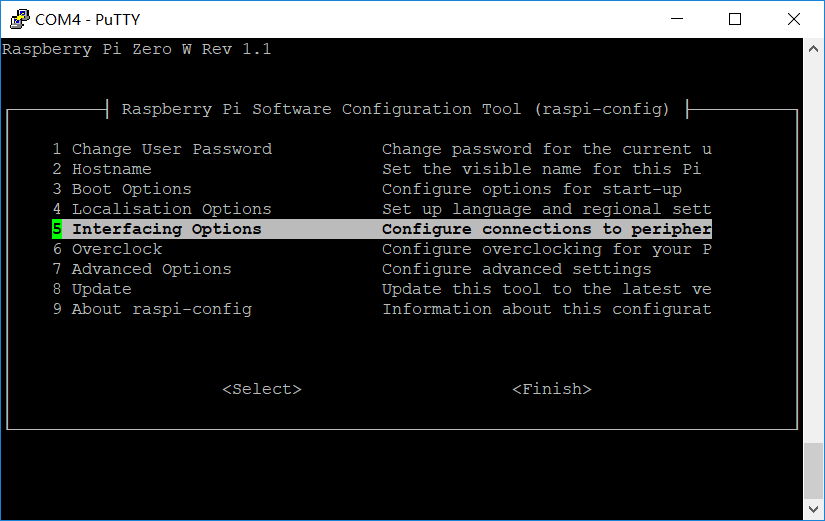Select the Hostname menu entry

pyautogui.click(x=111, y=169)
